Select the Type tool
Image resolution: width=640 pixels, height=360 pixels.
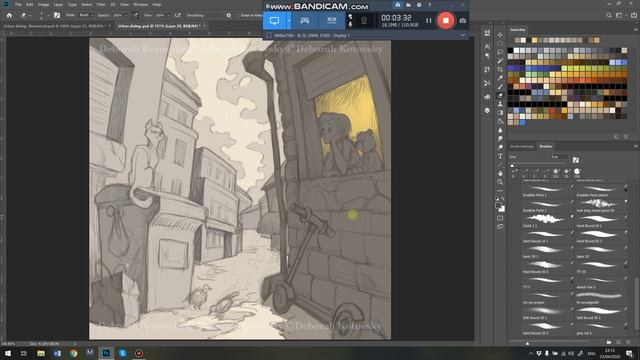[500, 156]
